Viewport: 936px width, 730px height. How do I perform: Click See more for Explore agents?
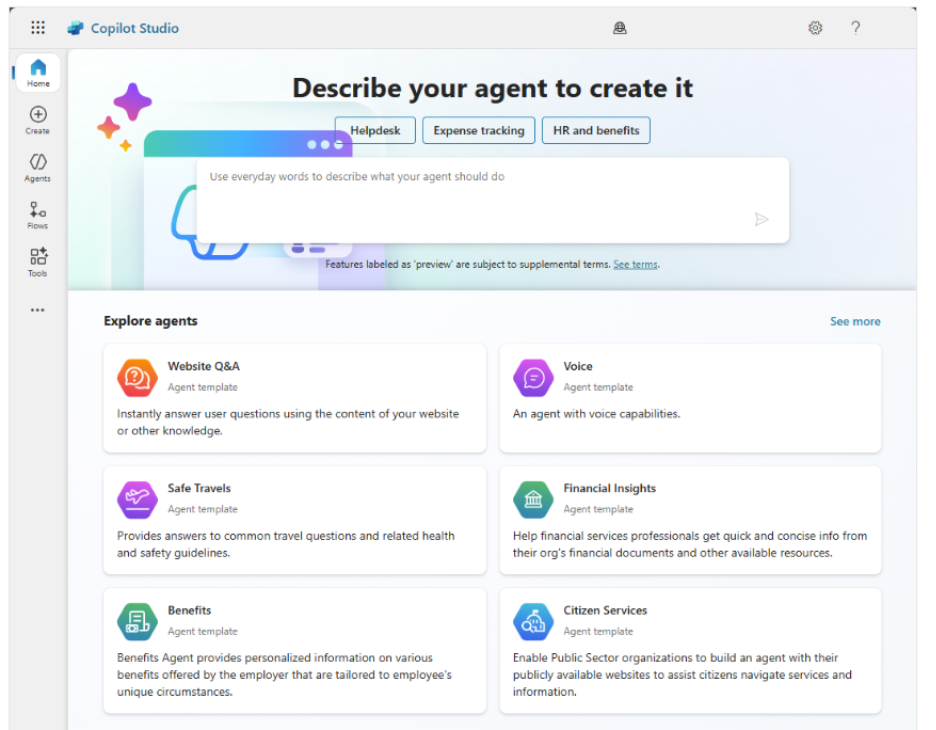coord(855,322)
